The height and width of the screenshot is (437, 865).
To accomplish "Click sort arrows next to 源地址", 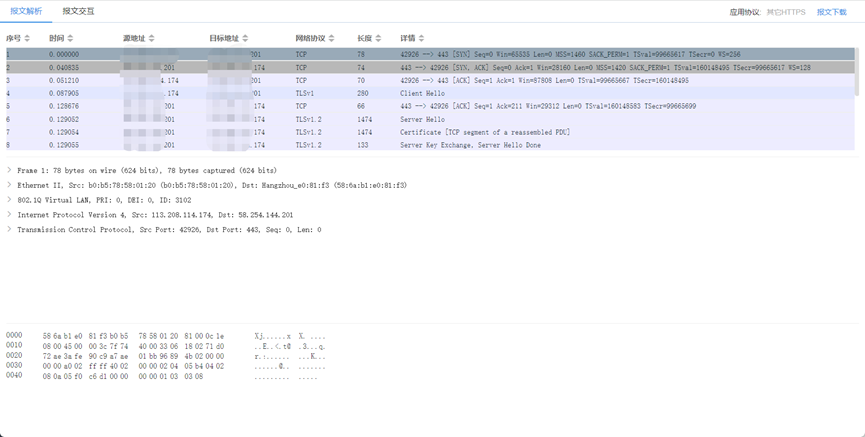I will click(x=152, y=38).
